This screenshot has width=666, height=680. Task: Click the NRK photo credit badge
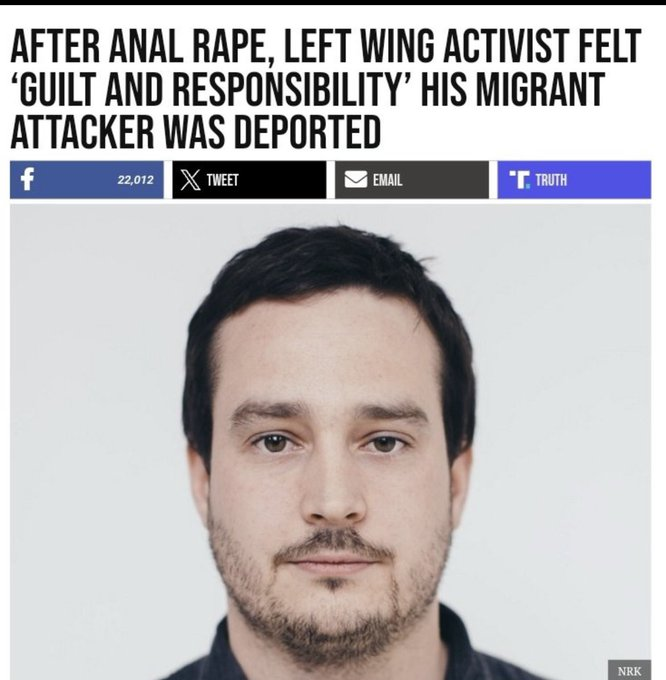pos(629,670)
